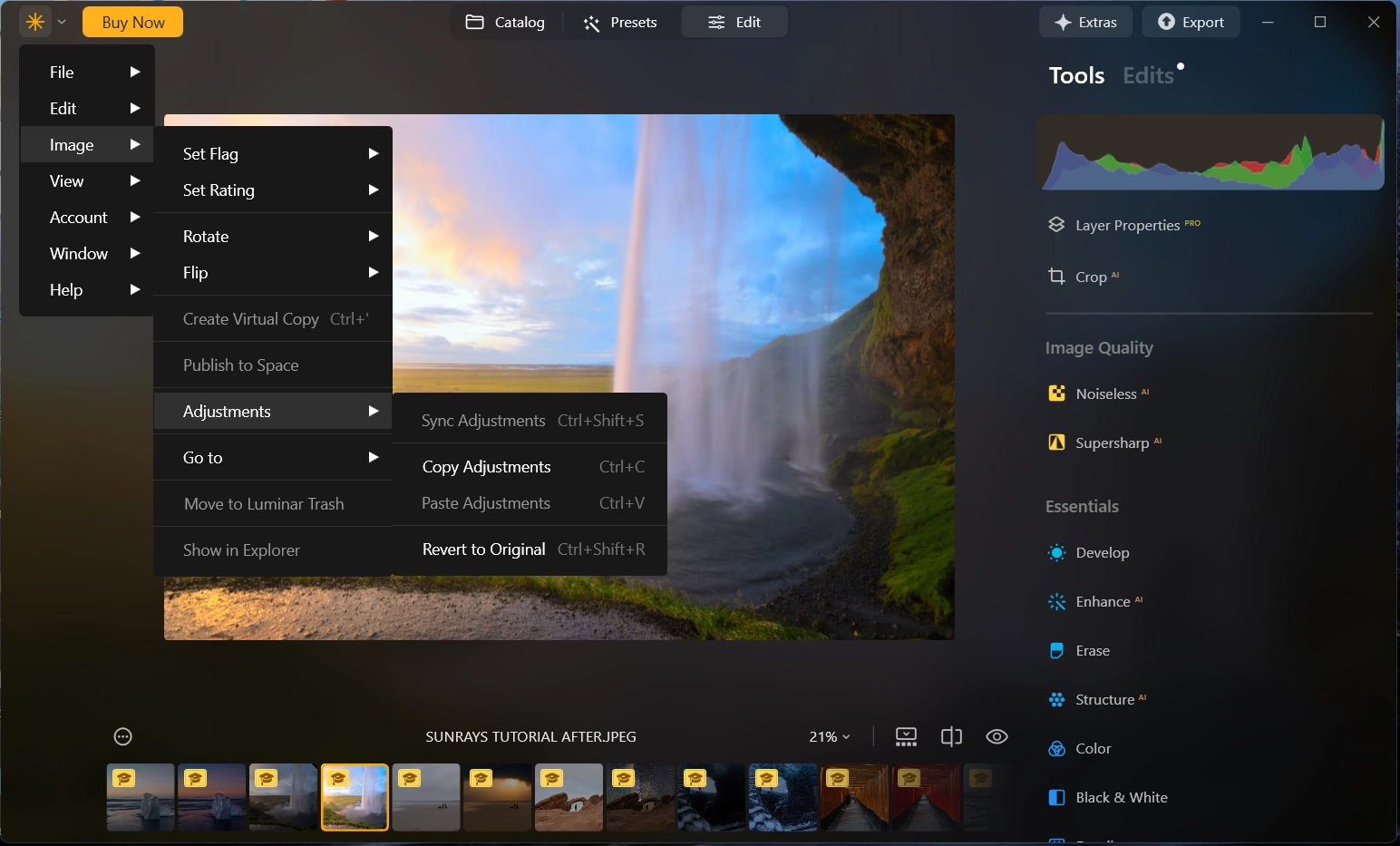The image size is (1400, 846).
Task: Select the starry night sky thumbnail
Action: (641, 797)
